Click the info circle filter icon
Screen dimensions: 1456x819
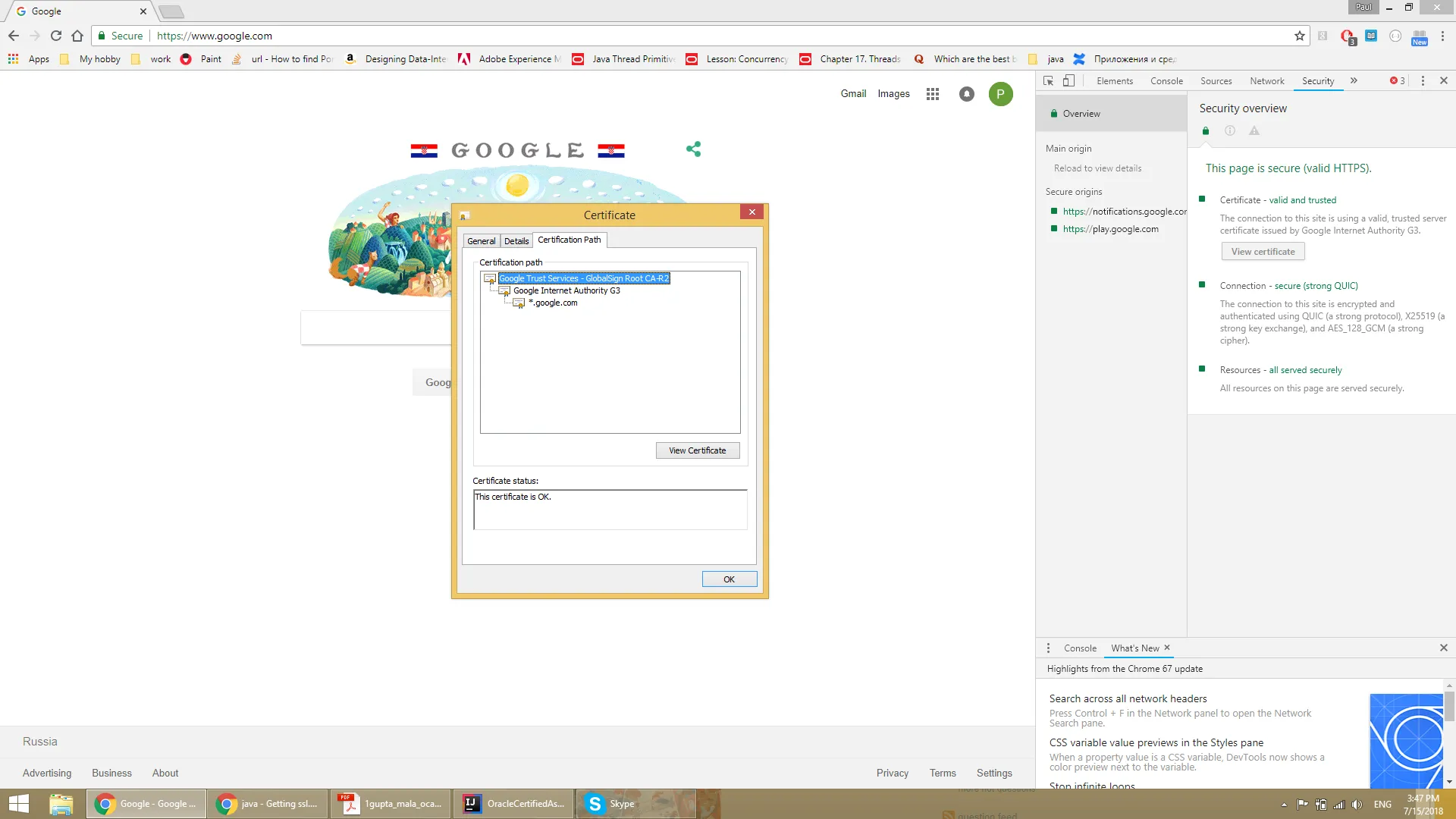coord(1230,131)
